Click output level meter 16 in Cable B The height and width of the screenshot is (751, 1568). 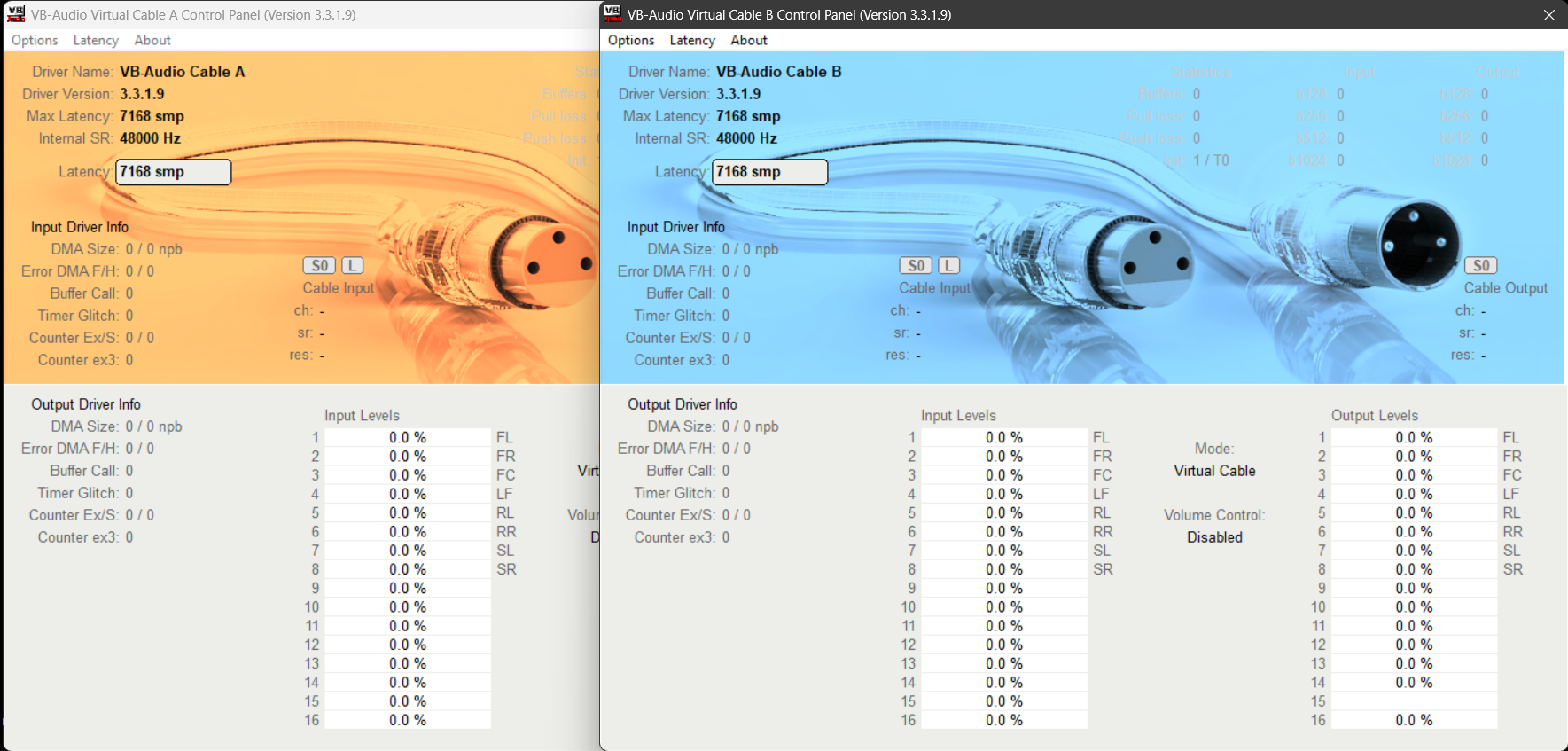coord(1415,720)
